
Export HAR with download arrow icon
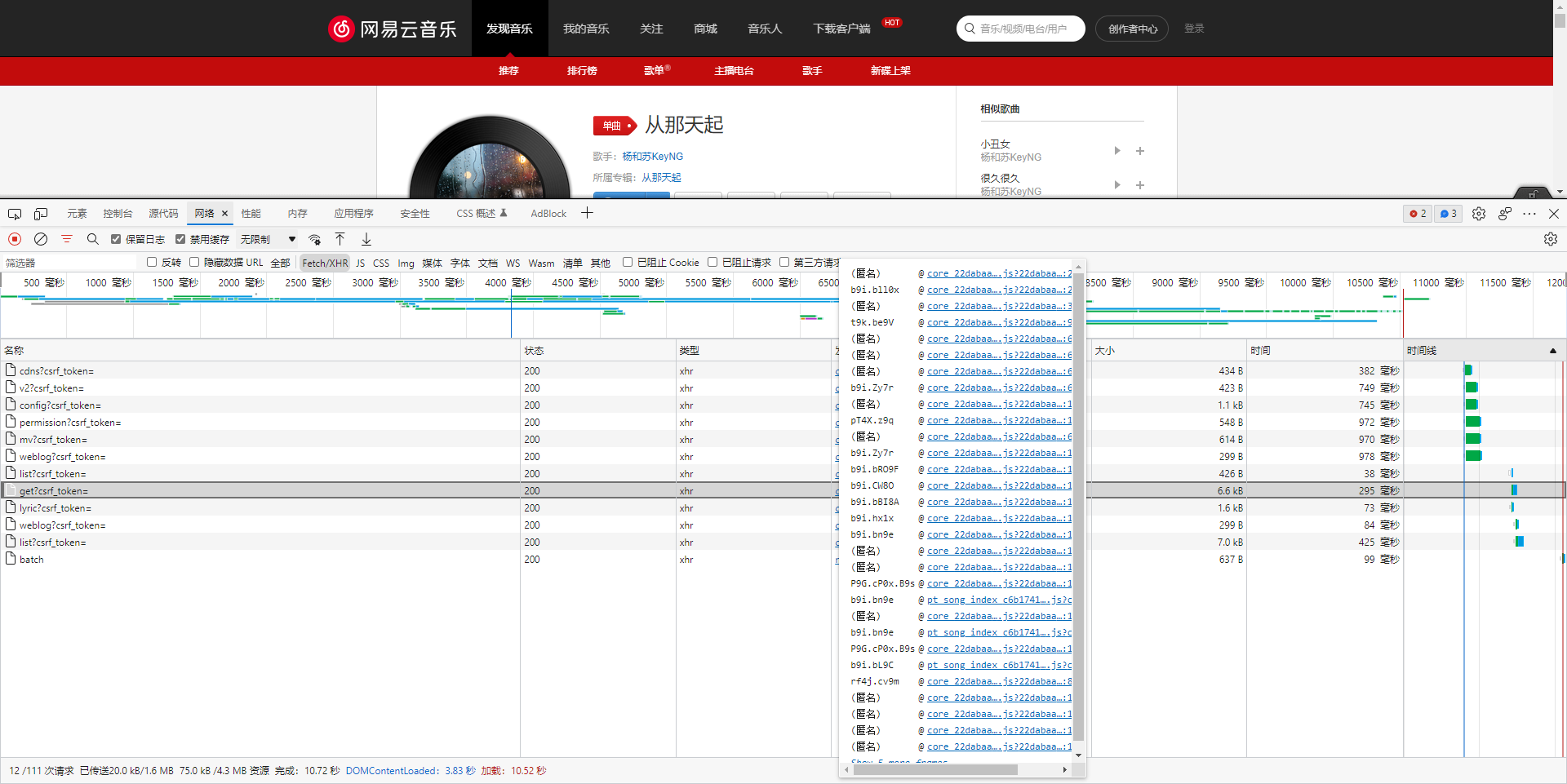click(x=366, y=239)
